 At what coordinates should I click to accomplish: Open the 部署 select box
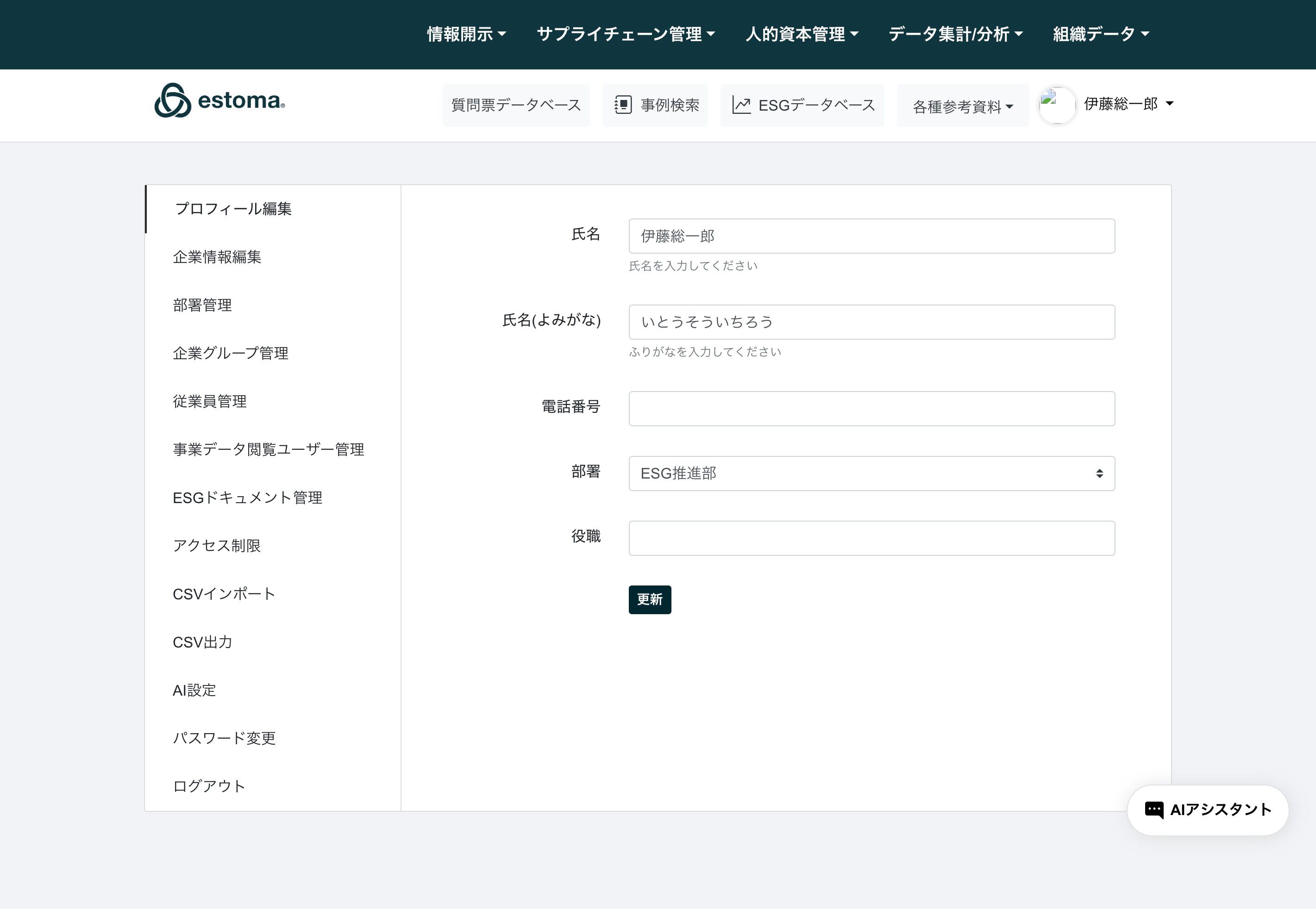click(x=871, y=473)
